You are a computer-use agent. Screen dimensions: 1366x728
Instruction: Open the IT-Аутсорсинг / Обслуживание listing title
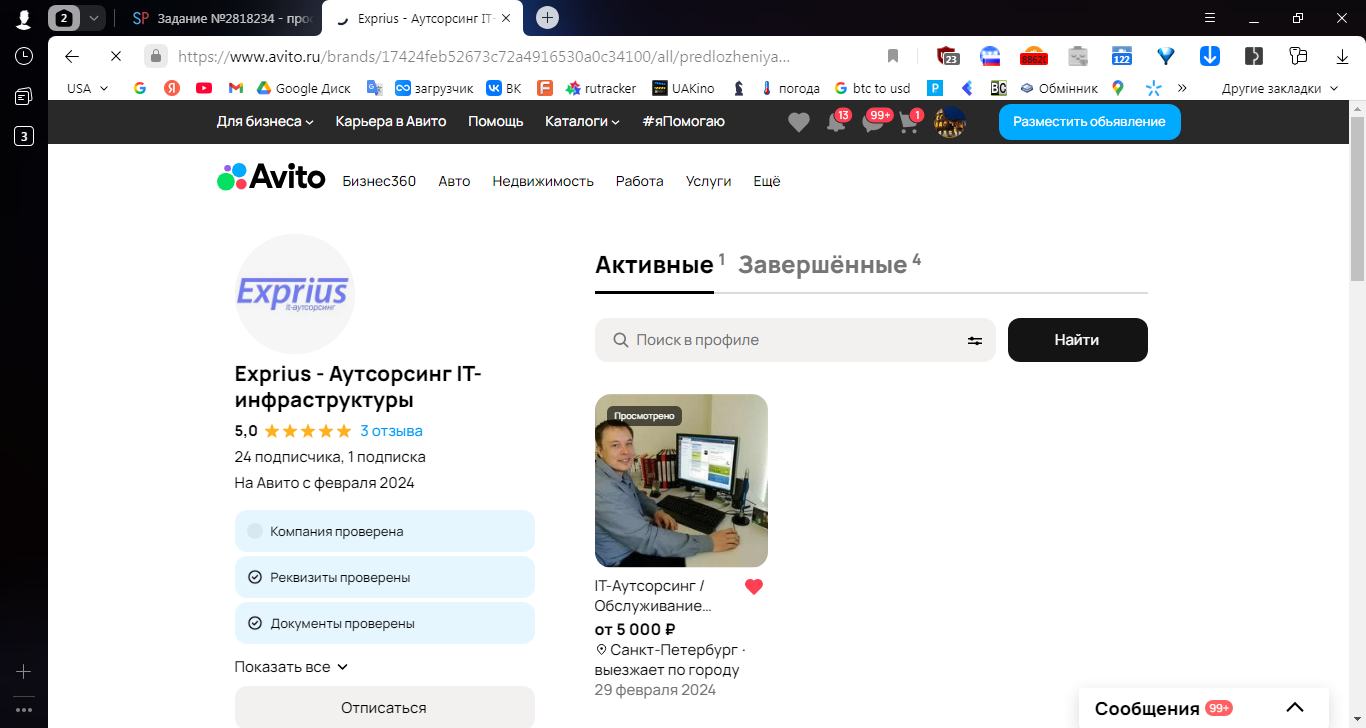[x=654, y=596]
